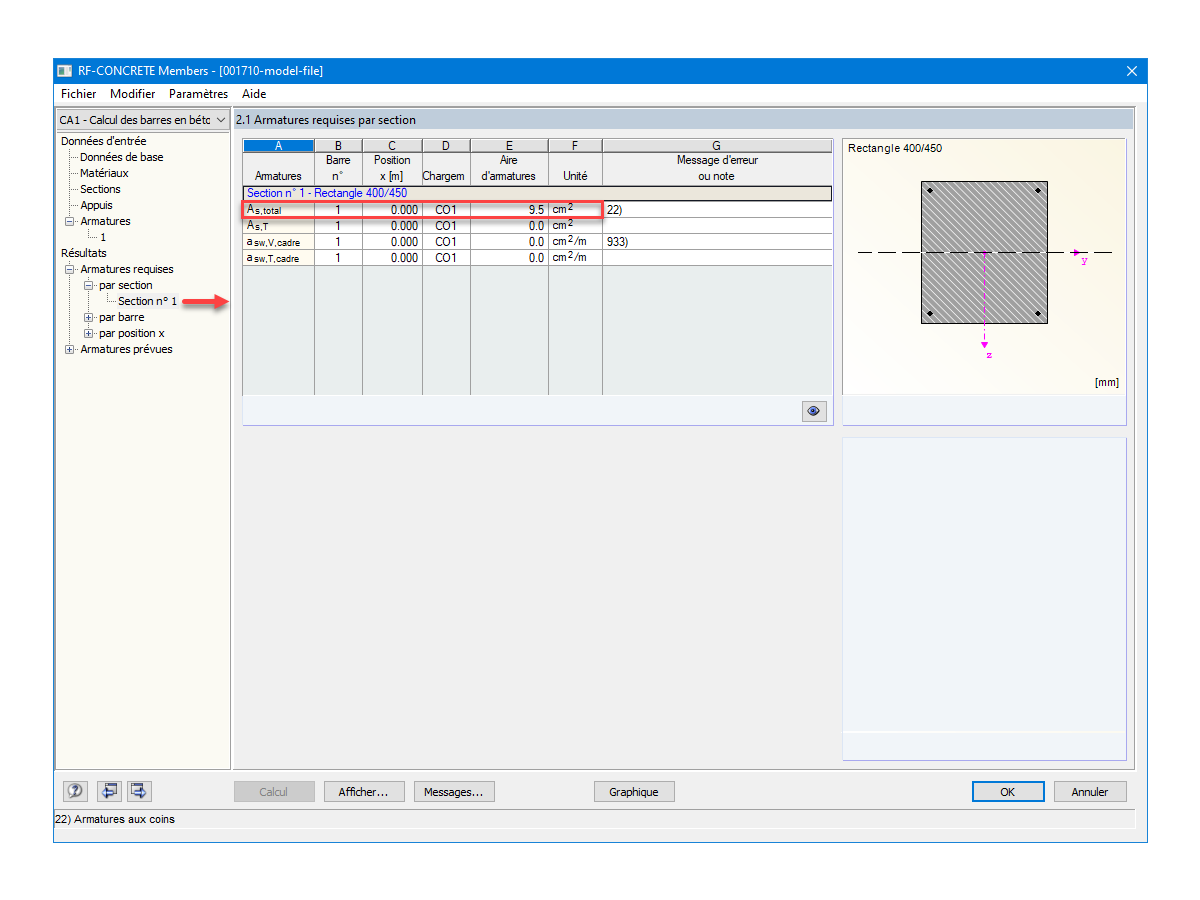Image resolution: width=1200 pixels, height=900 pixels.
Task: Click the Afficher... button
Action: pos(364,791)
